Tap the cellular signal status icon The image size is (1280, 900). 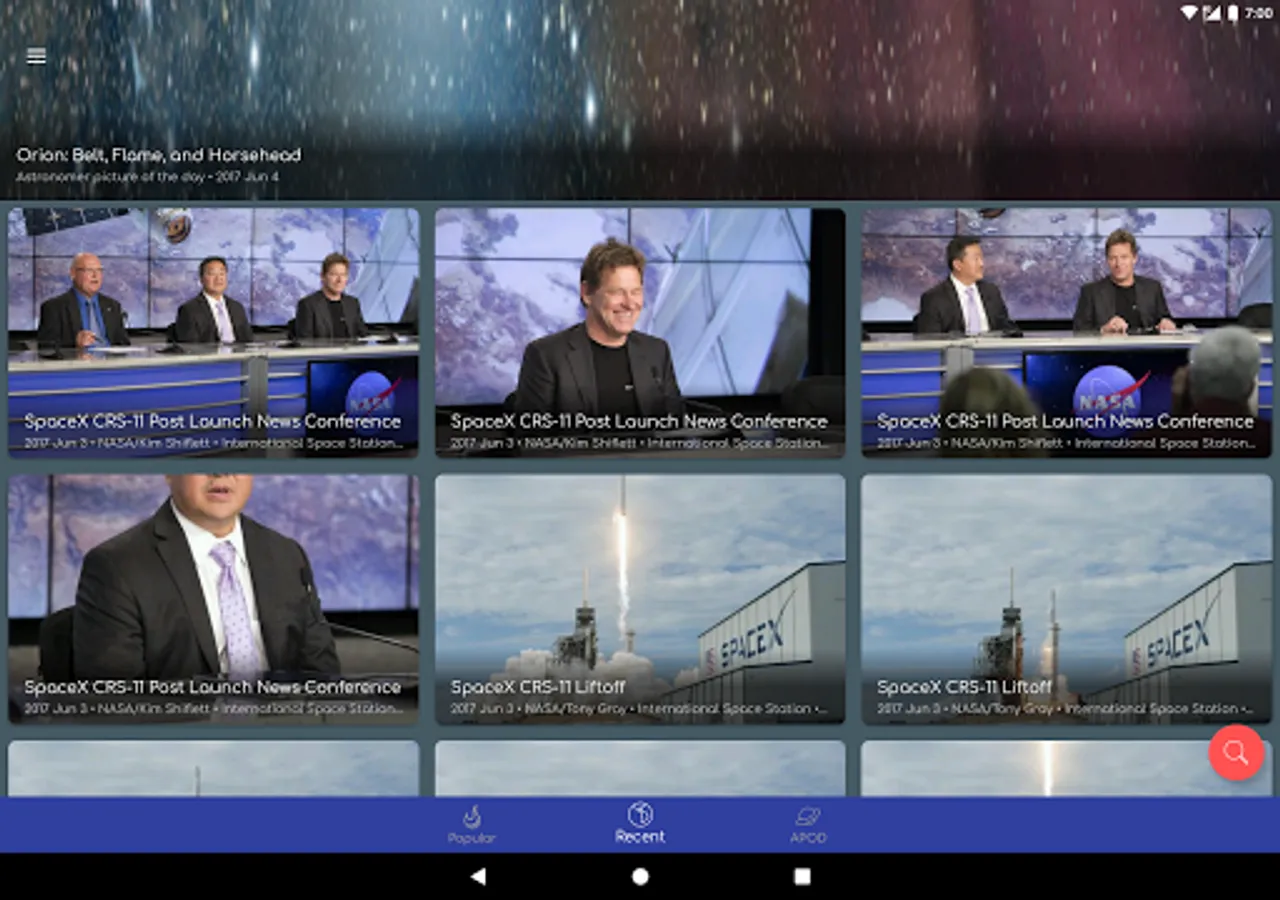pos(1212,13)
